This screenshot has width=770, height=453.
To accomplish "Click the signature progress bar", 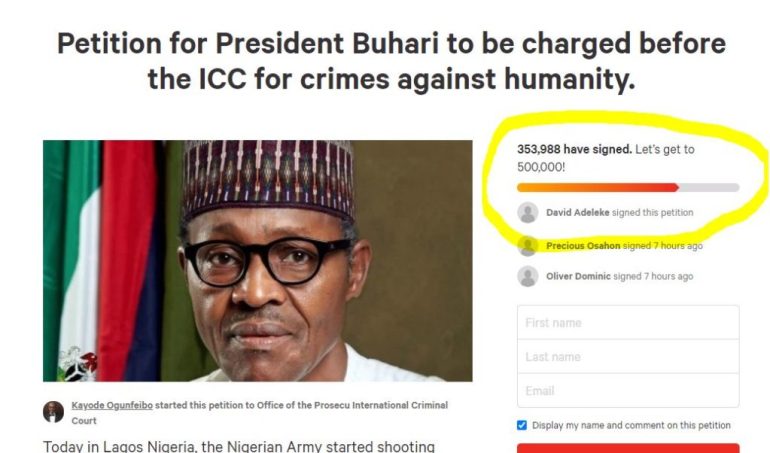I will [x=627, y=187].
